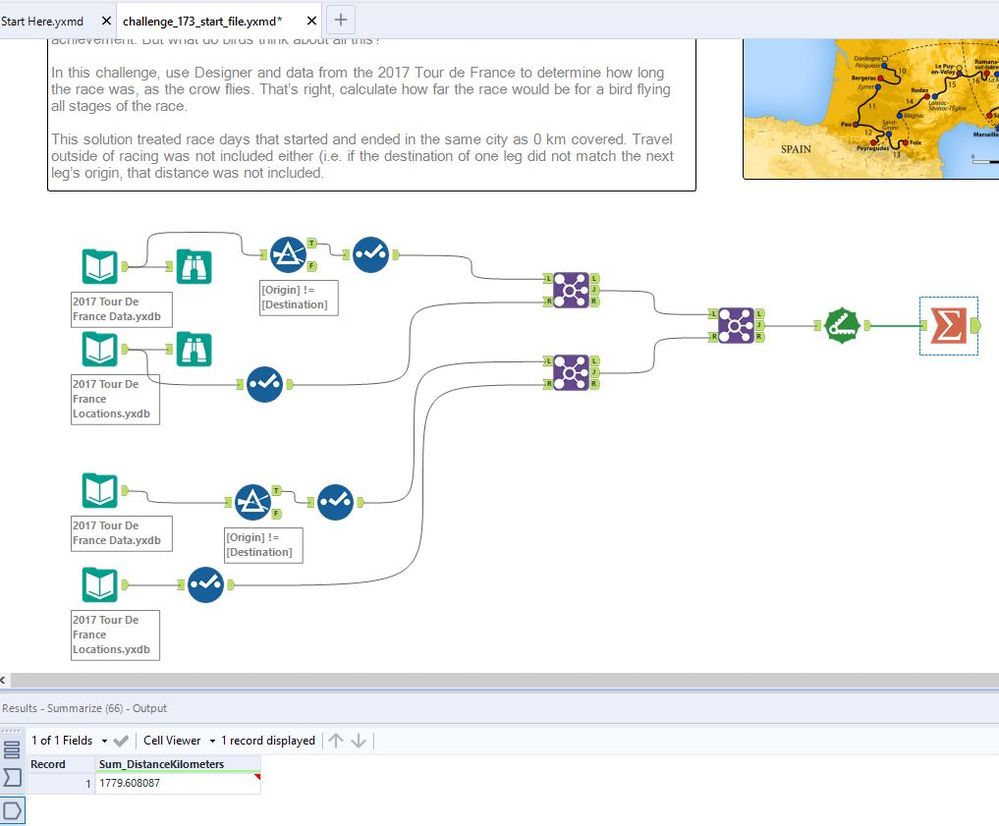Image resolution: width=999 pixels, height=826 pixels.
Task: Select the Summarize tool on the canvas
Action: point(948,326)
